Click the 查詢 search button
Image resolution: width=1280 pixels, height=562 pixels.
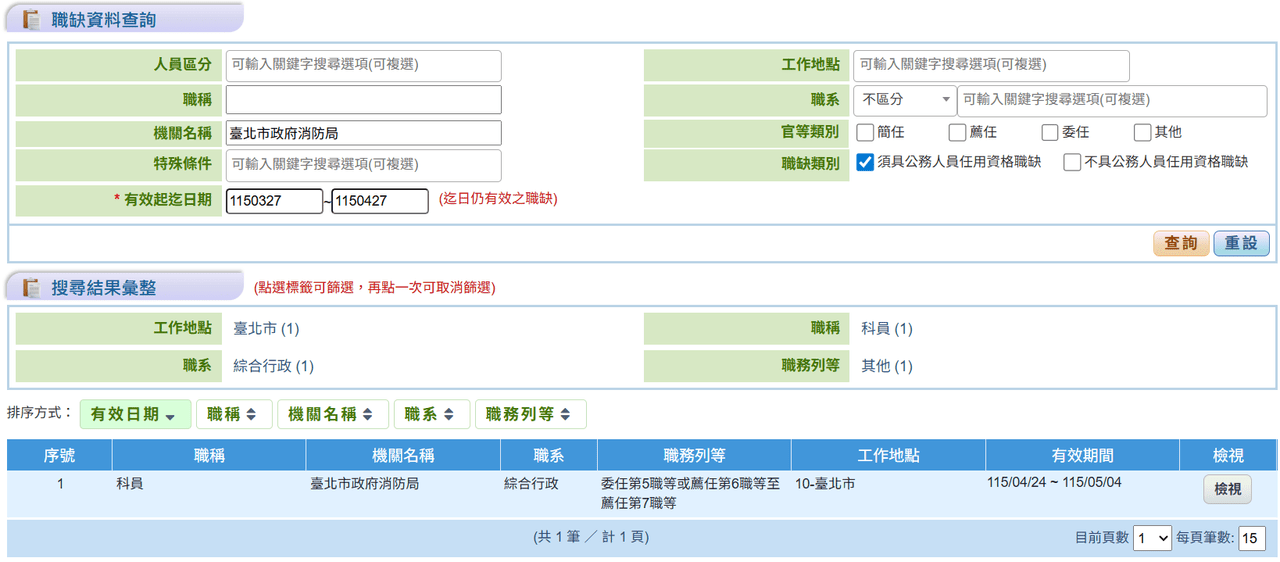[x=1181, y=243]
